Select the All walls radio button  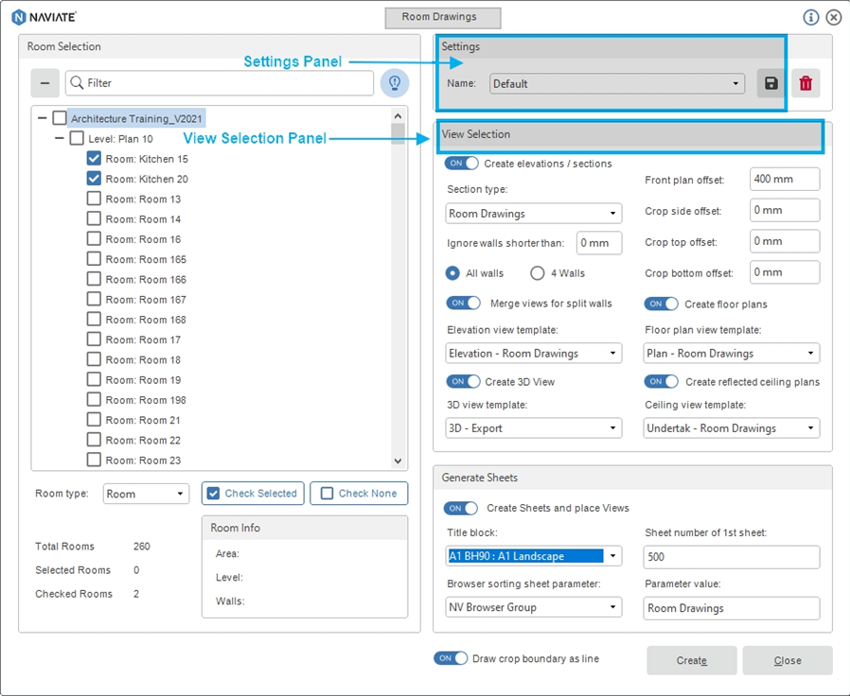tap(453, 273)
